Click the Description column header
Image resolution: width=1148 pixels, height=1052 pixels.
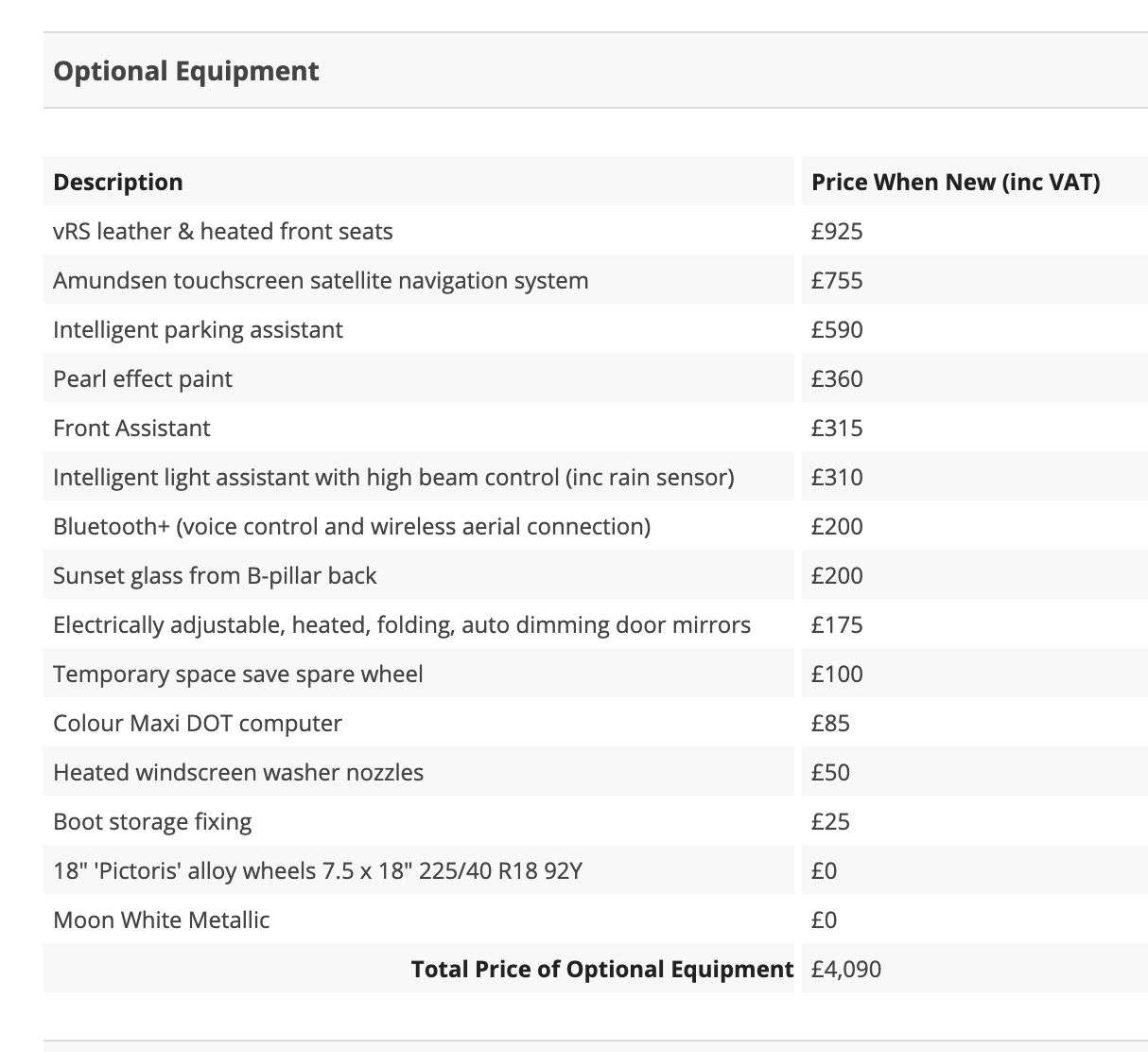[x=118, y=182]
